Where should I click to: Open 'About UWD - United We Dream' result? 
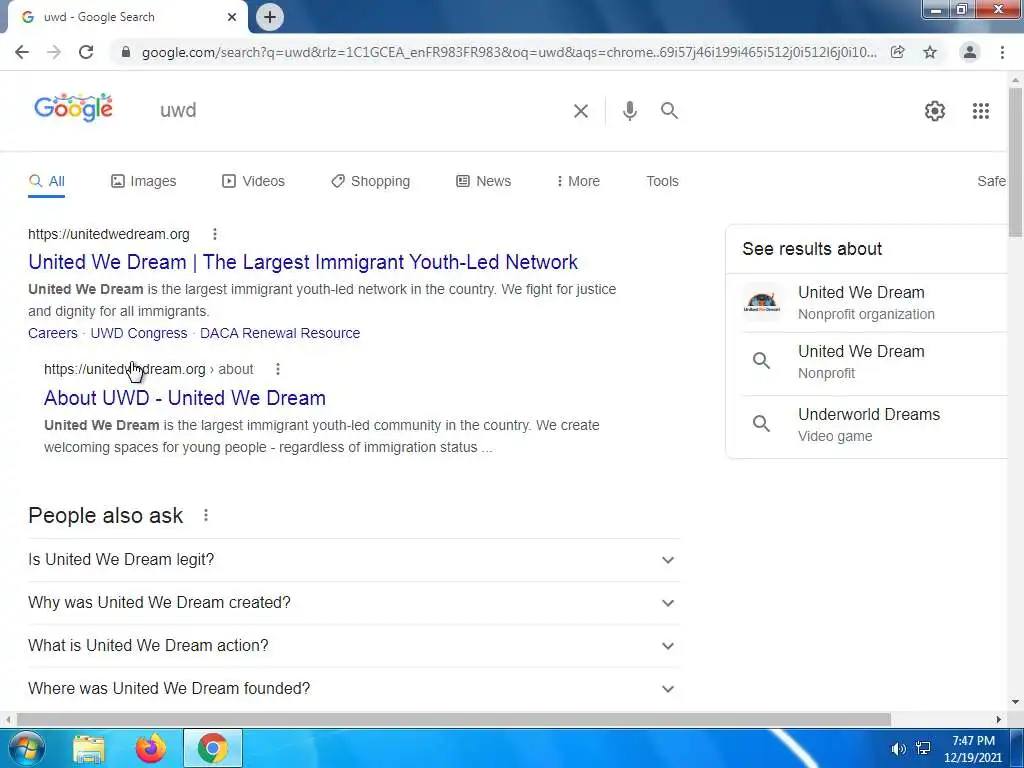(185, 398)
